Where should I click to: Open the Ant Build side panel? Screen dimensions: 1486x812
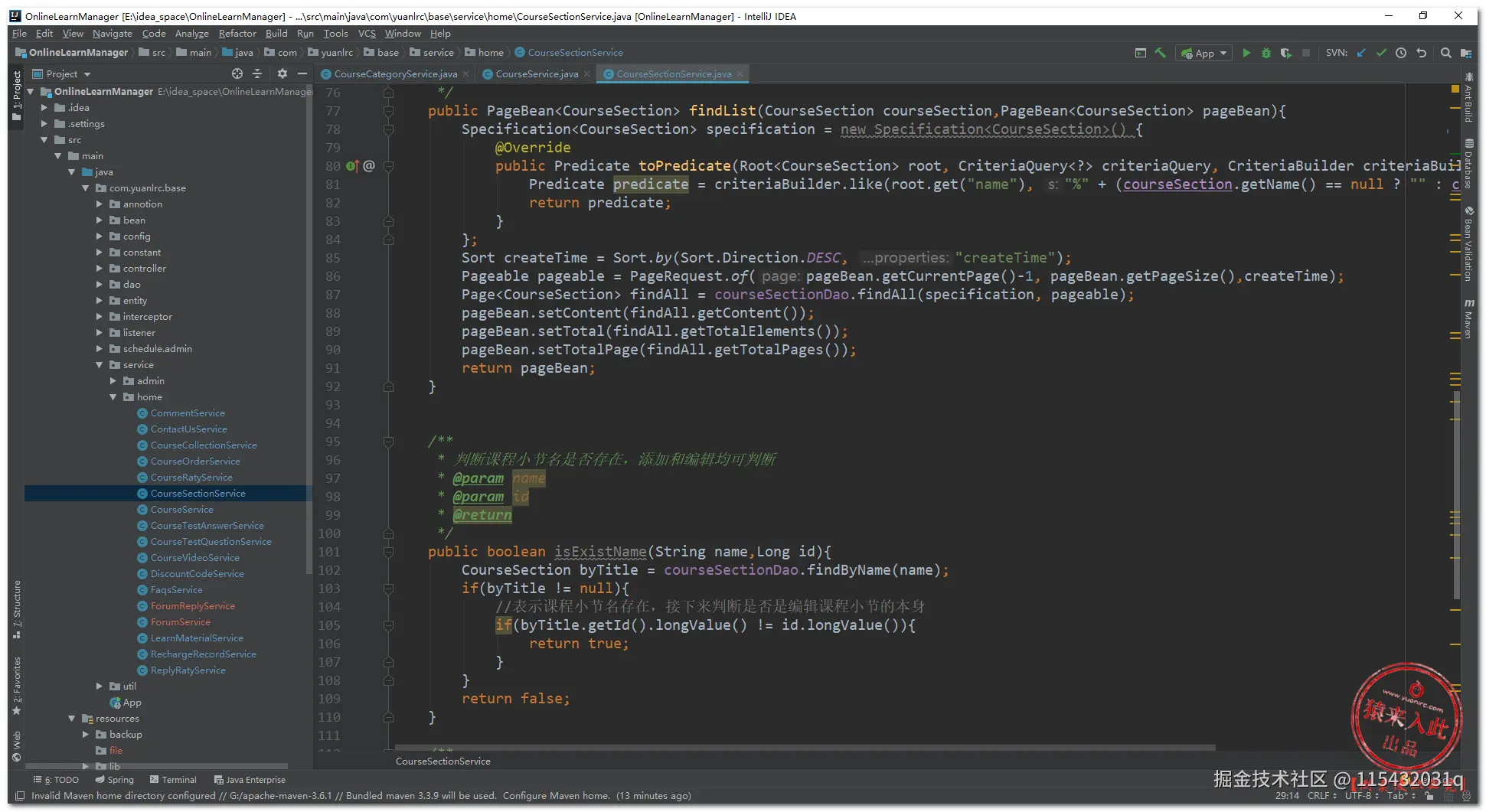pos(1468,97)
